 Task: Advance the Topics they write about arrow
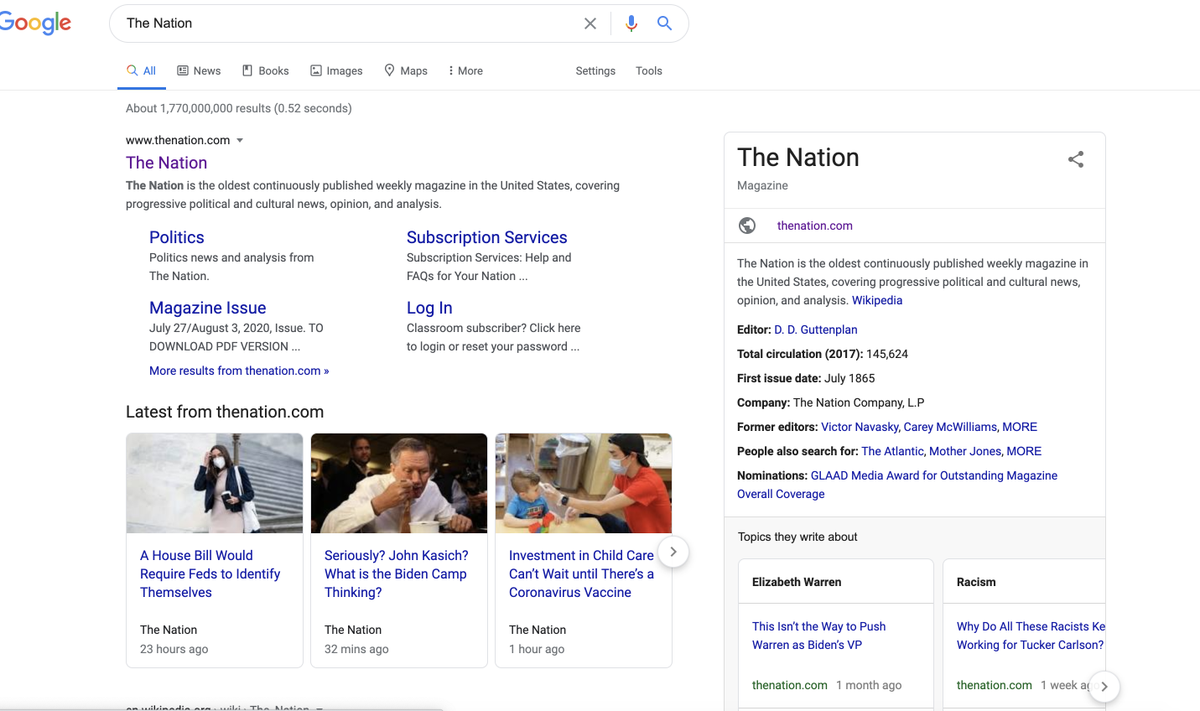(x=1104, y=686)
